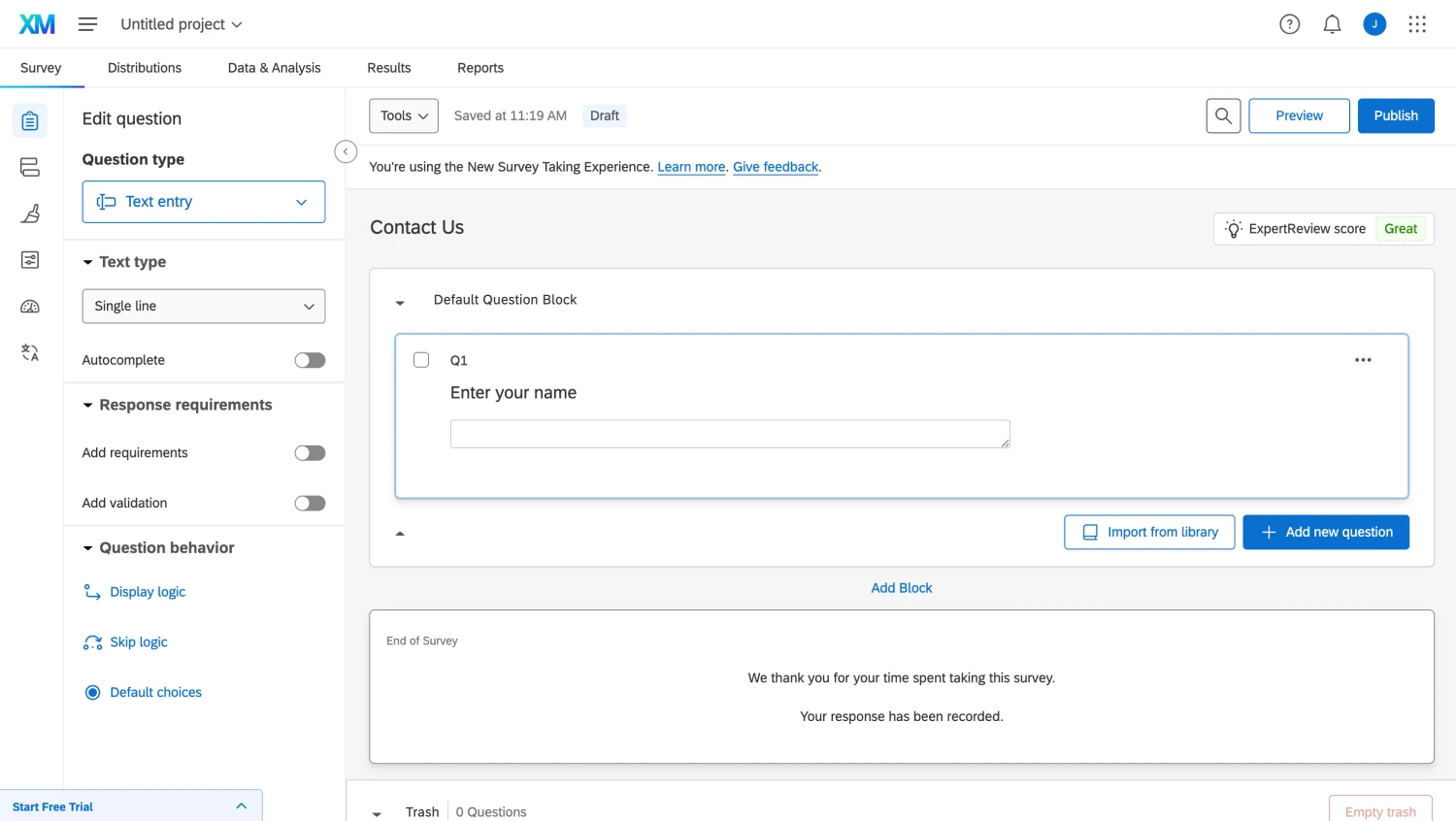Image resolution: width=1456 pixels, height=821 pixels.
Task: Click the Survey options icon in sidebar
Action: 30,260
